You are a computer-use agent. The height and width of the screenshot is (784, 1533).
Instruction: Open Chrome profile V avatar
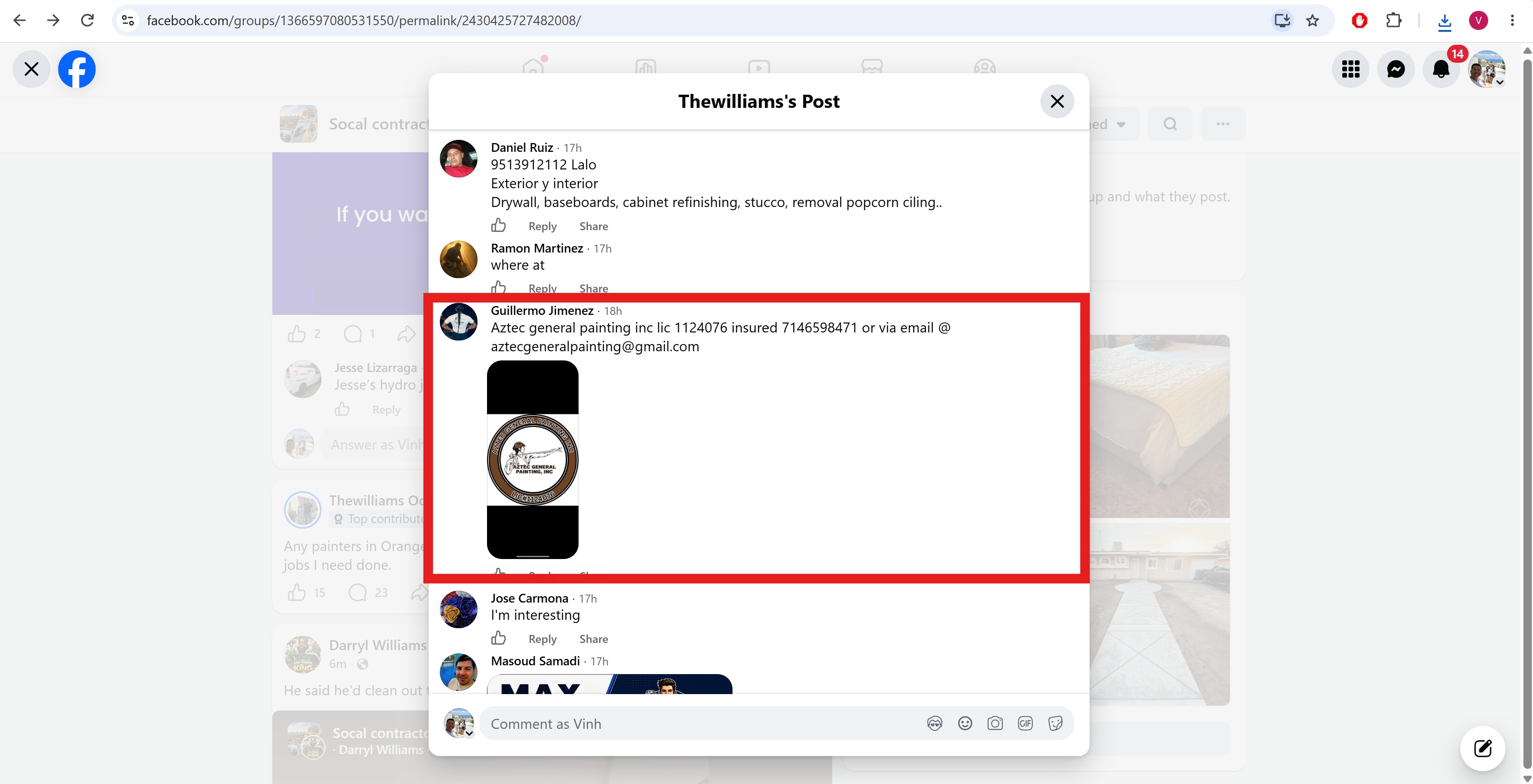click(1478, 21)
